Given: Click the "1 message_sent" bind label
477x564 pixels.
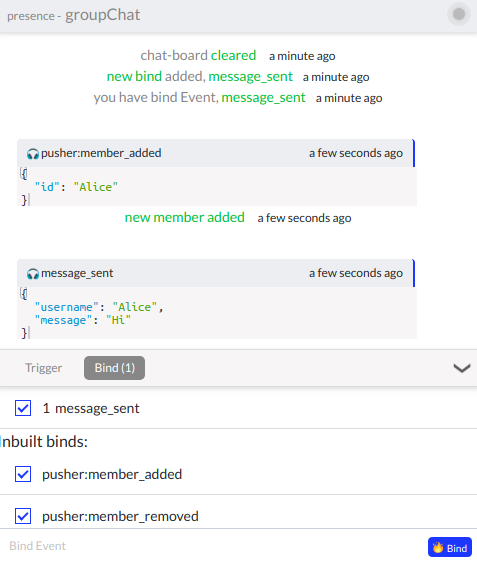Looking at the screenshot, I should click(x=91, y=409).
